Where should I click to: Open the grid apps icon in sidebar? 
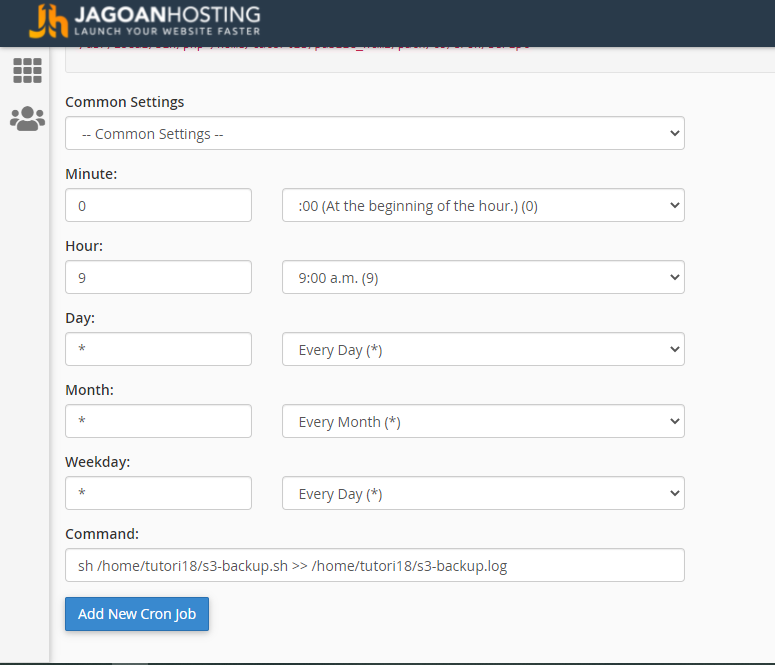point(27,70)
